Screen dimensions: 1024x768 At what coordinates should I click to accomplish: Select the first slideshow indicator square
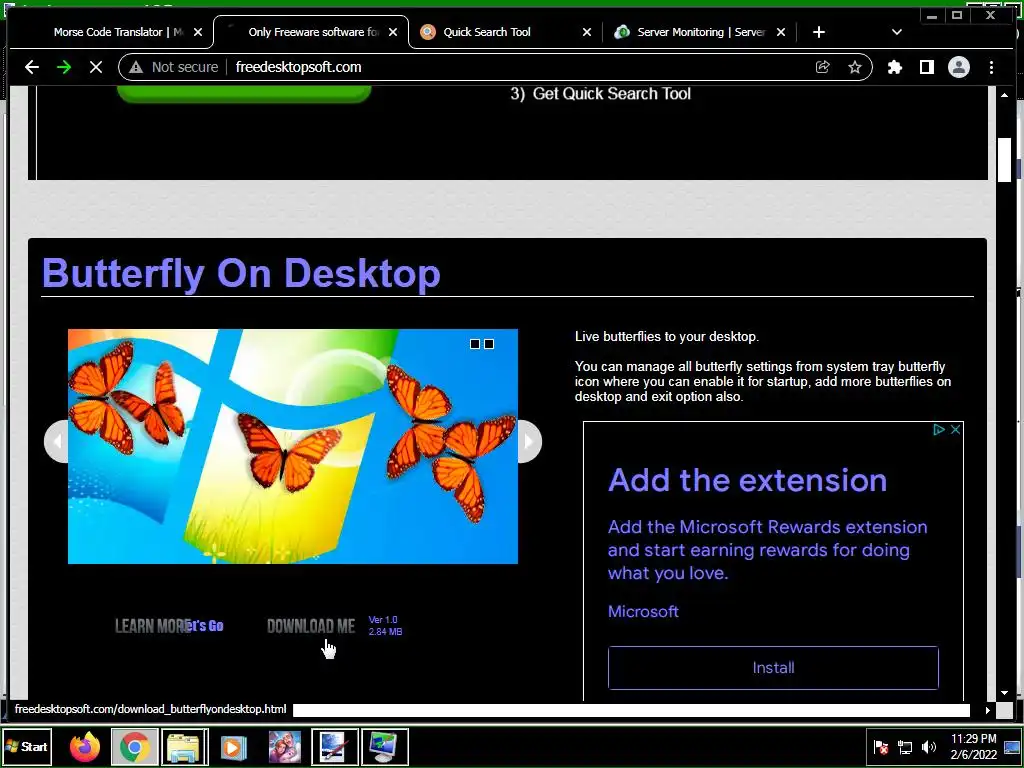(475, 344)
